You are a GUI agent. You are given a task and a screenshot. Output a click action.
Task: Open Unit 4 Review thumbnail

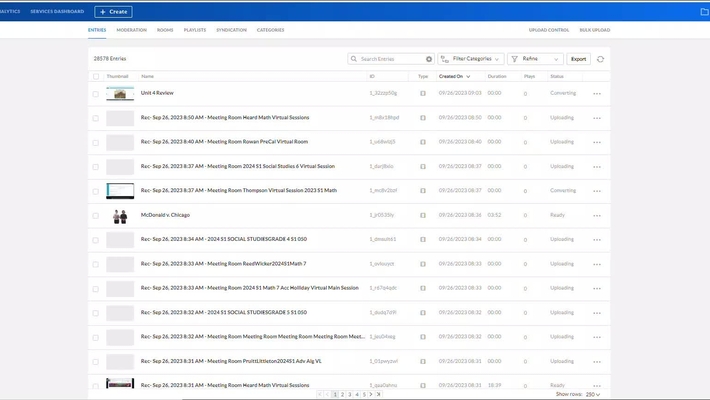(x=120, y=94)
